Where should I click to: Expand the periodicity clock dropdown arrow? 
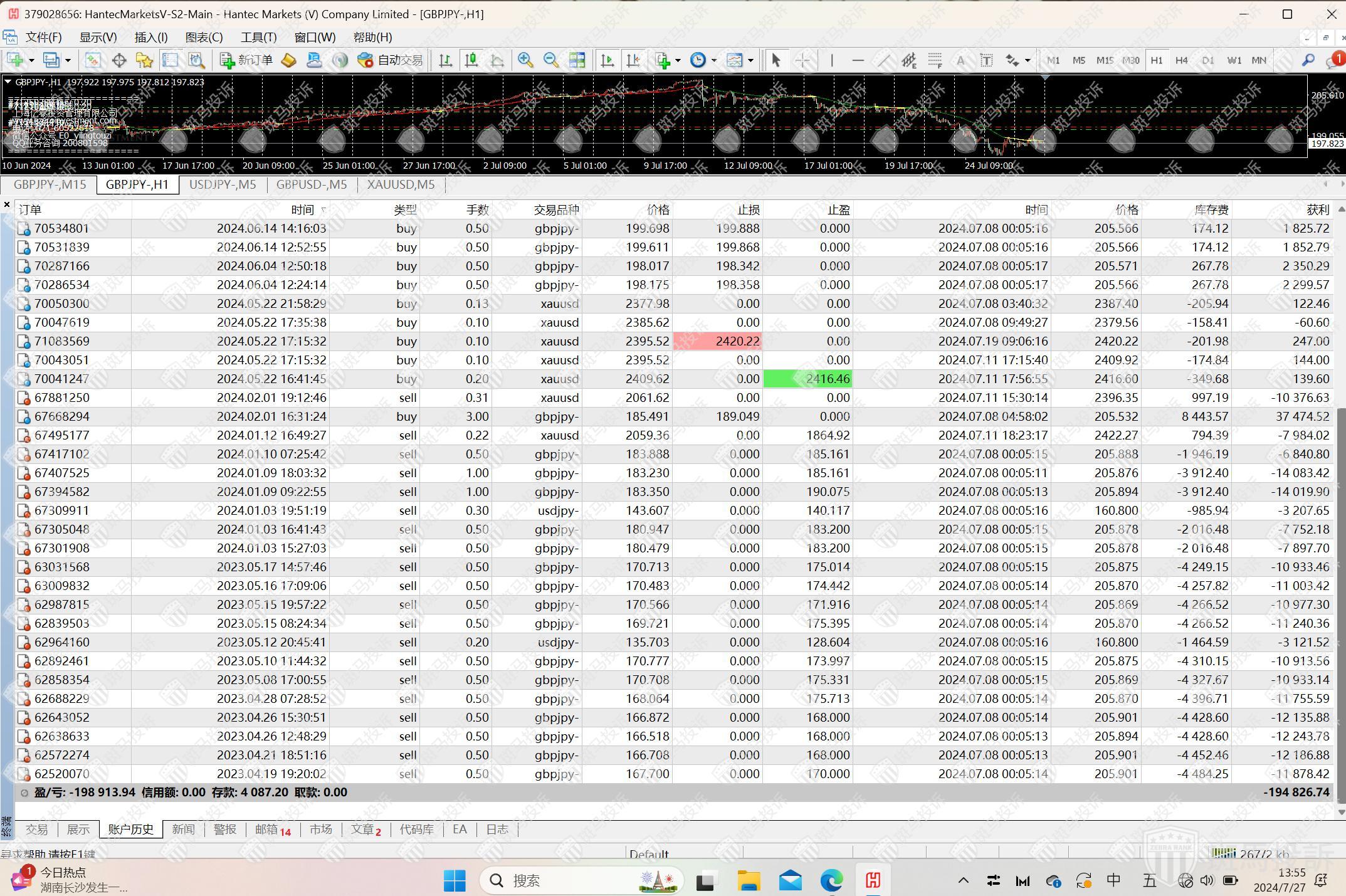coord(713,61)
